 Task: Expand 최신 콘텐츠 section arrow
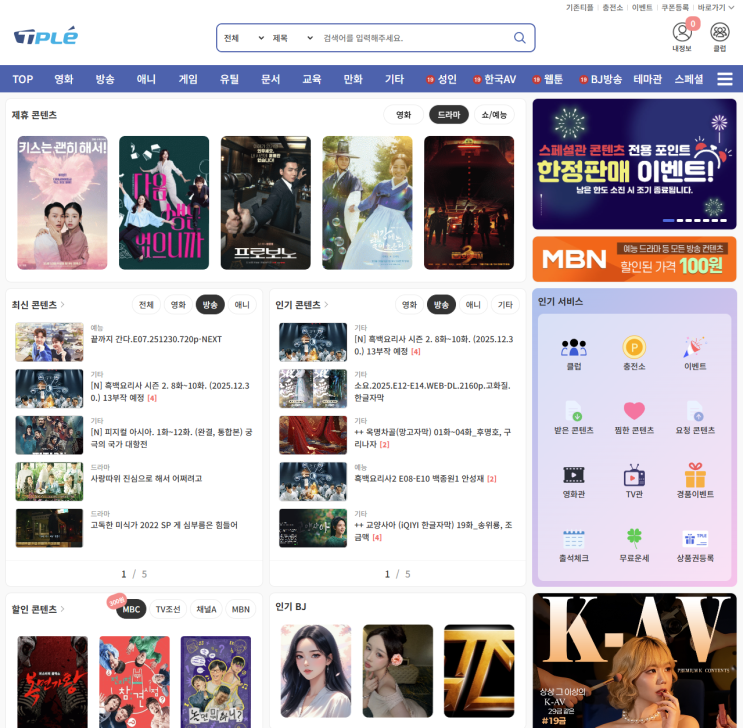coord(63,304)
